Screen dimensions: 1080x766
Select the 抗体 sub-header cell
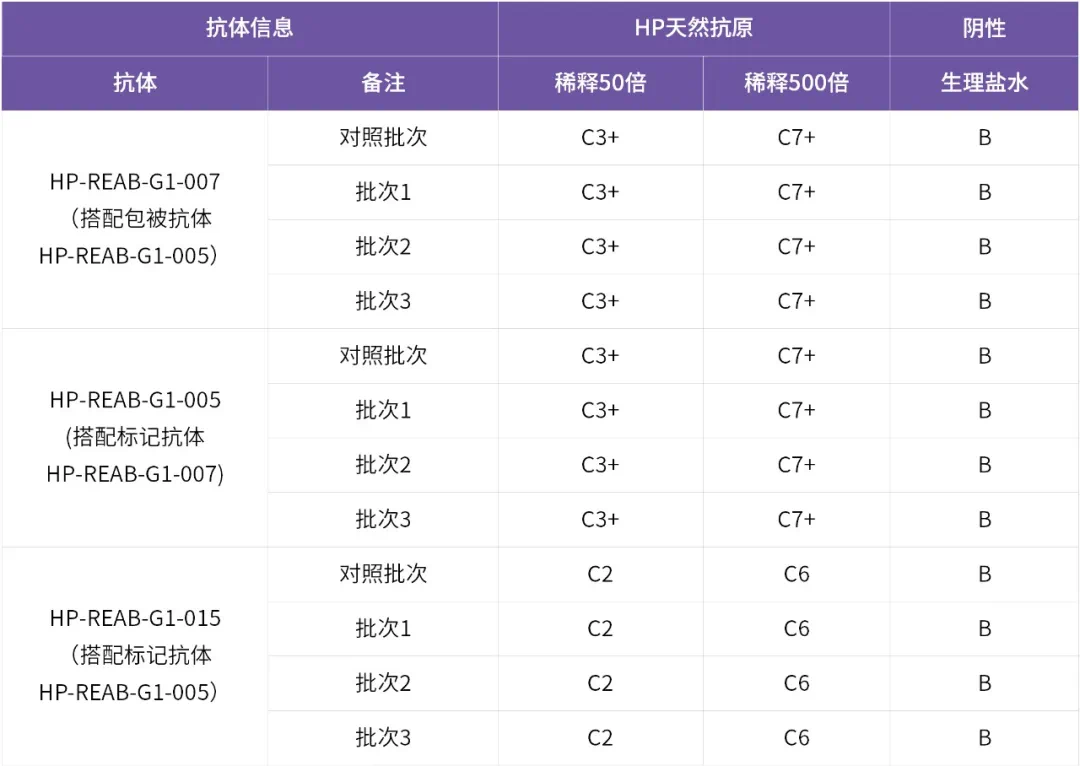135,83
